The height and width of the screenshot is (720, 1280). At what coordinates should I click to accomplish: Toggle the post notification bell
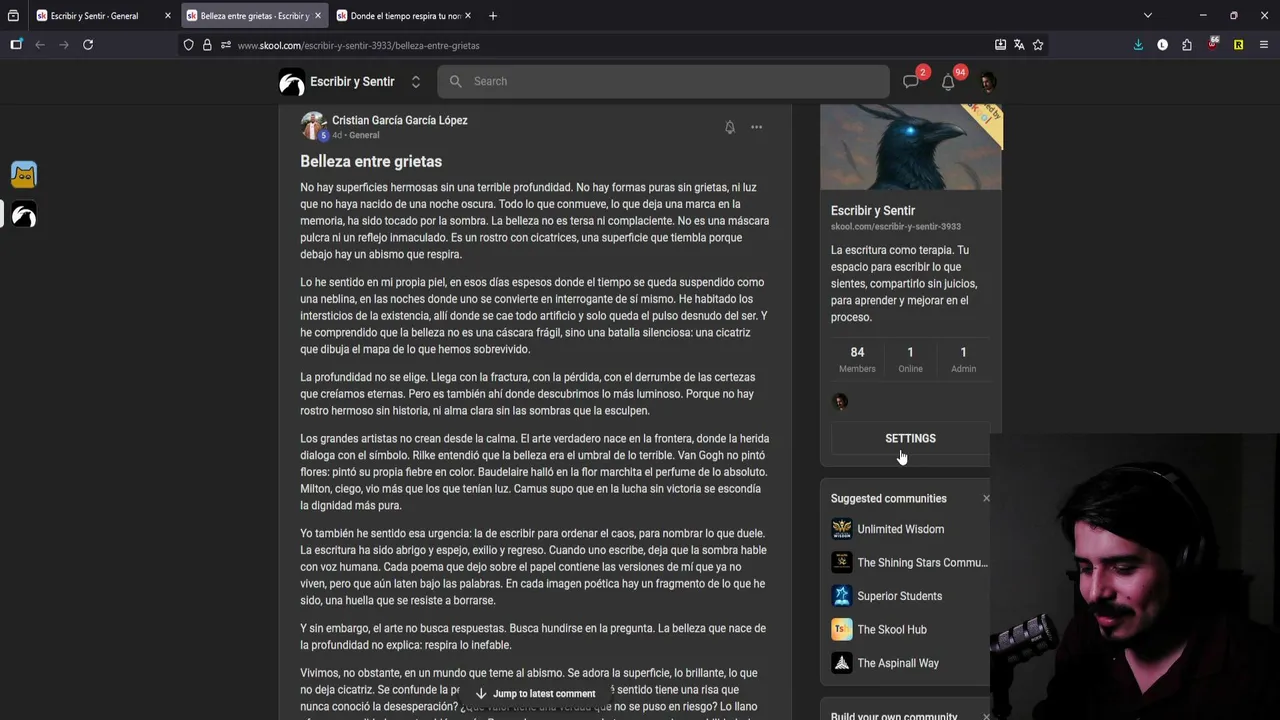click(730, 127)
